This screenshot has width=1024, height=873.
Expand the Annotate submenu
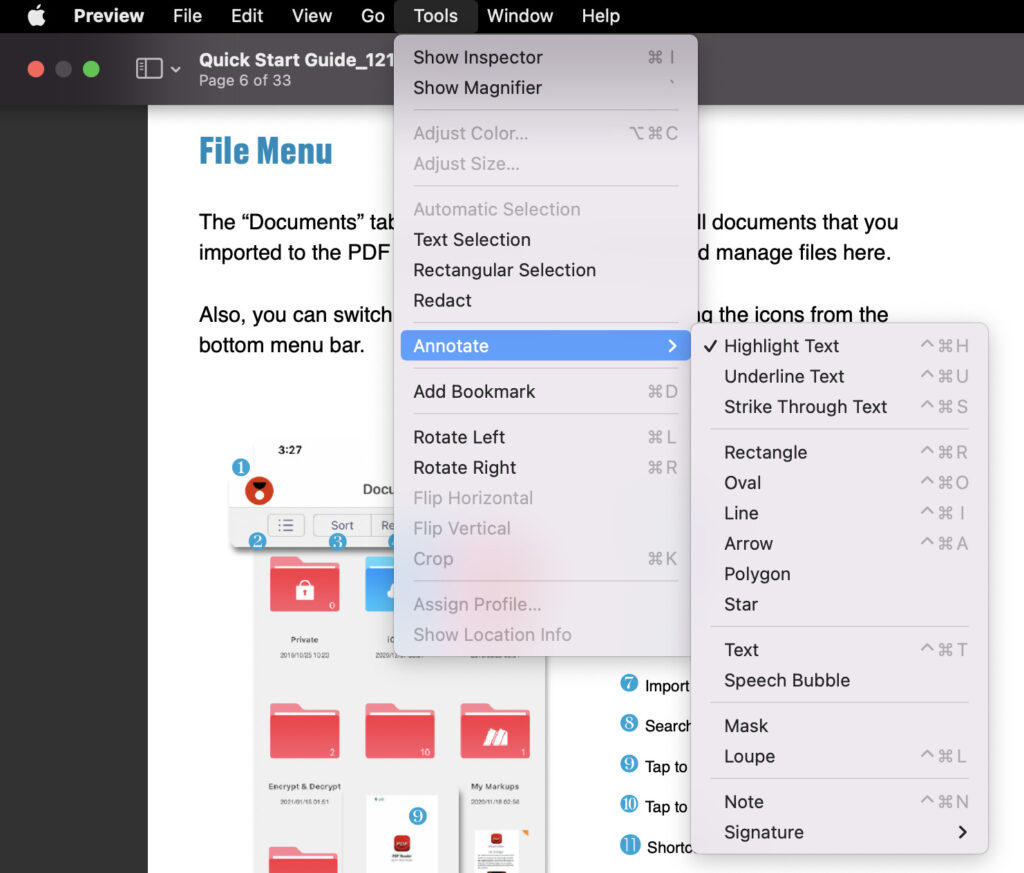coord(545,345)
